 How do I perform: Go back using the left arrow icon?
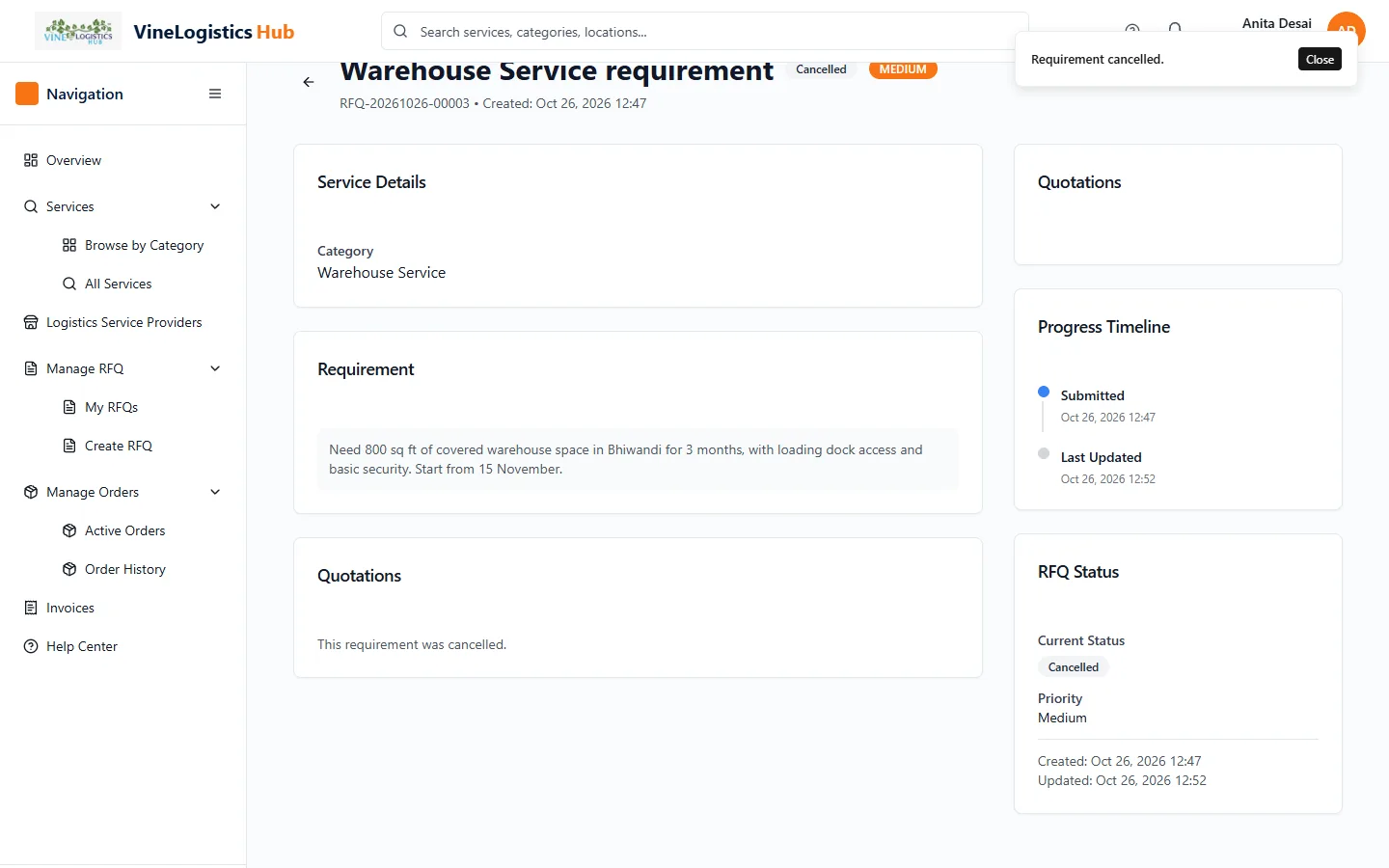click(309, 82)
